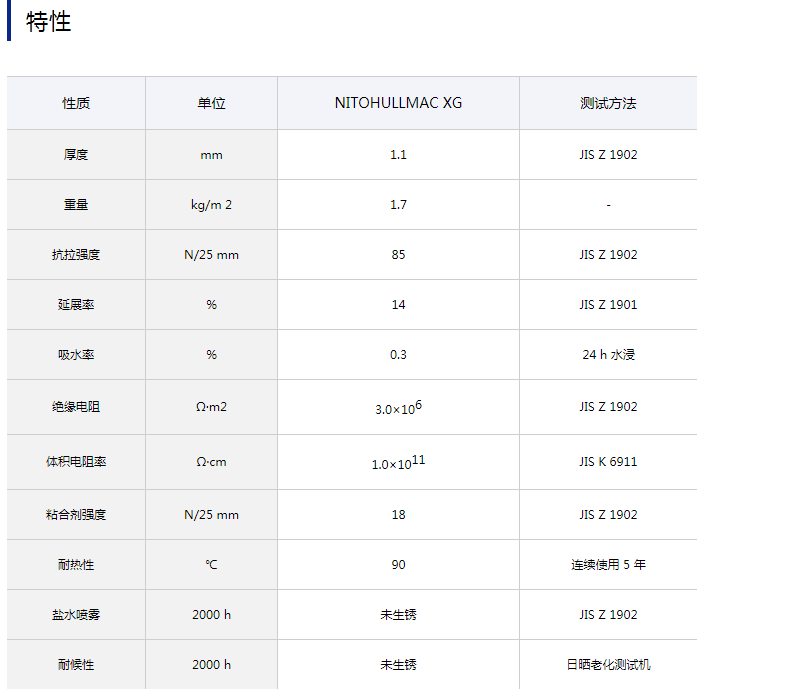Click JIS Z 1901 test method cell
The height and width of the screenshot is (689, 803).
pyautogui.click(x=608, y=305)
